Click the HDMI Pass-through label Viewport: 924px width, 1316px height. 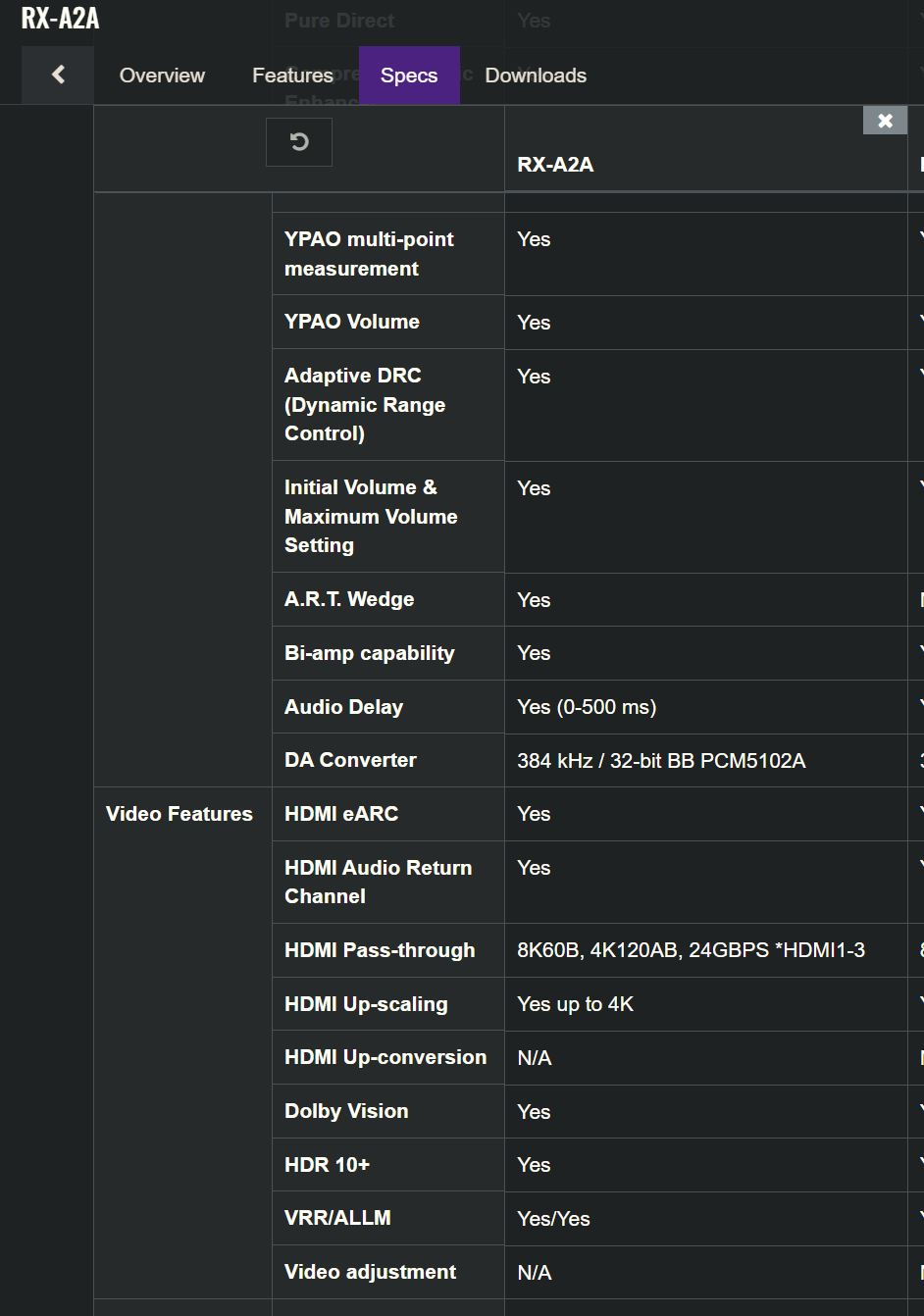click(380, 950)
